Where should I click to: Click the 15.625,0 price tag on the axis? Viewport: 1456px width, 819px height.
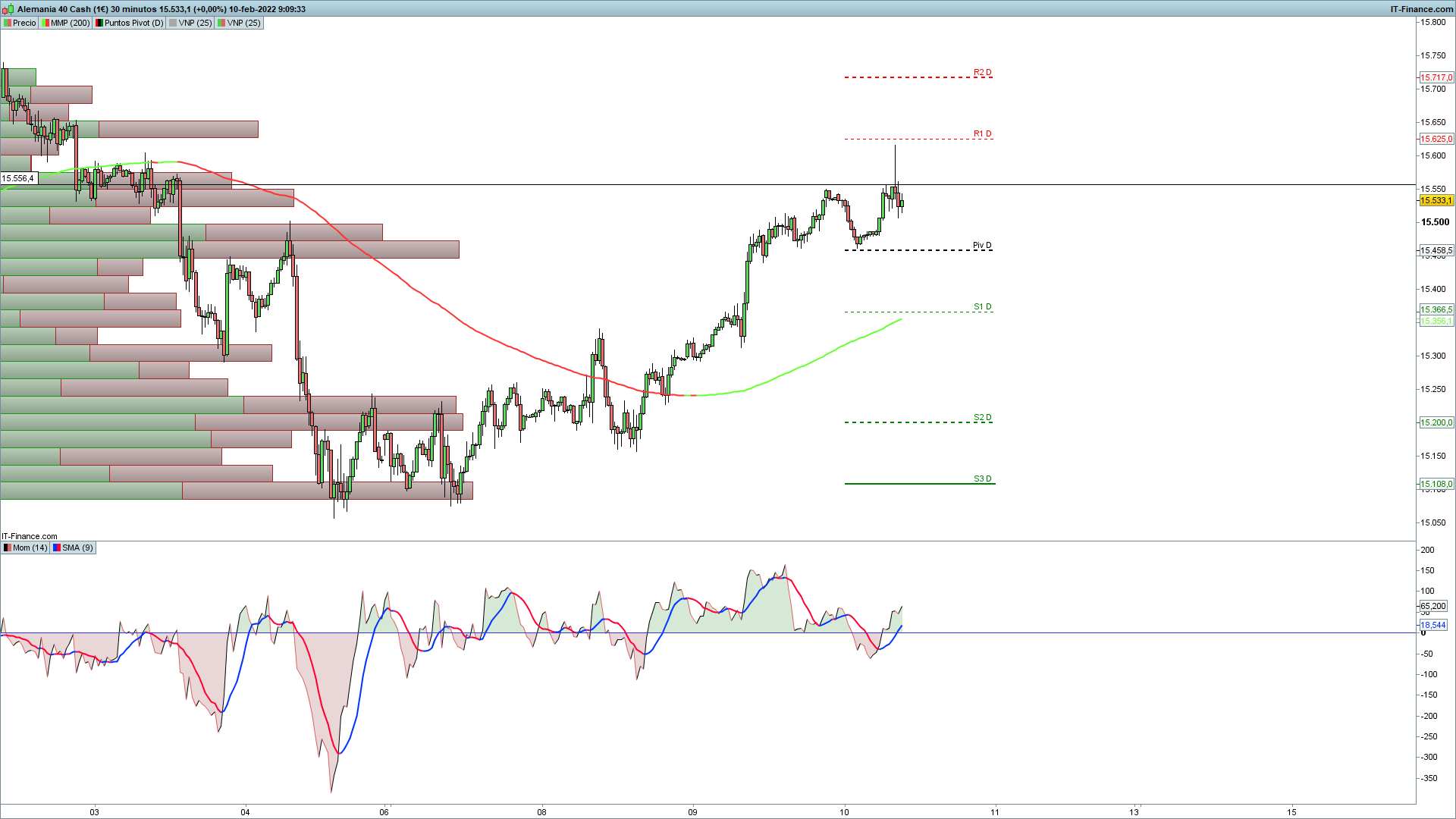(x=1436, y=139)
